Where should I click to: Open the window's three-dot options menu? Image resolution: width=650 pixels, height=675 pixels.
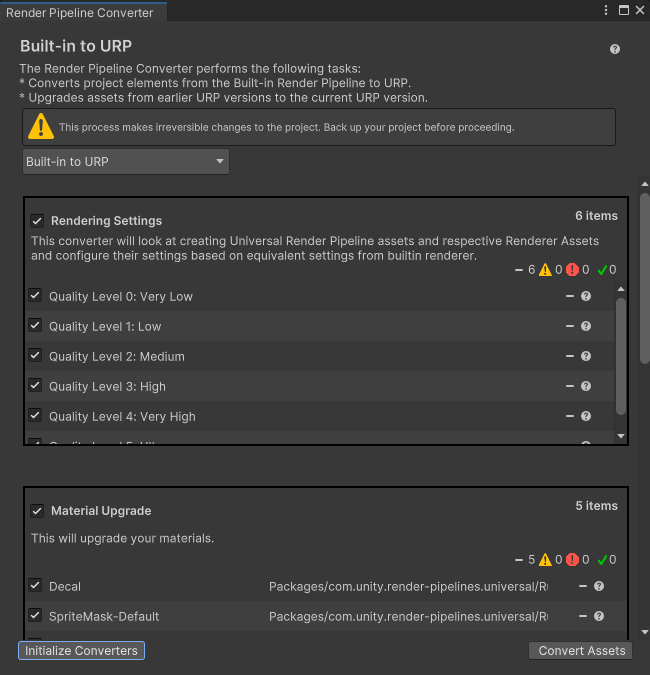pyautogui.click(x=606, y=10)
